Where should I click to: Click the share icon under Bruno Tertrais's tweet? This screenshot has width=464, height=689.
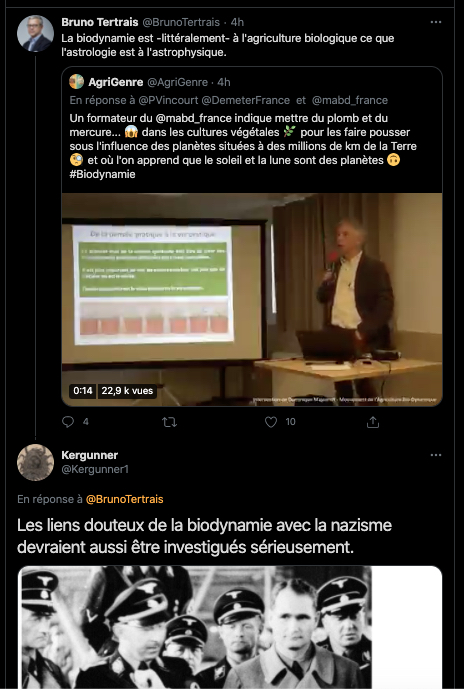point(373,422)
